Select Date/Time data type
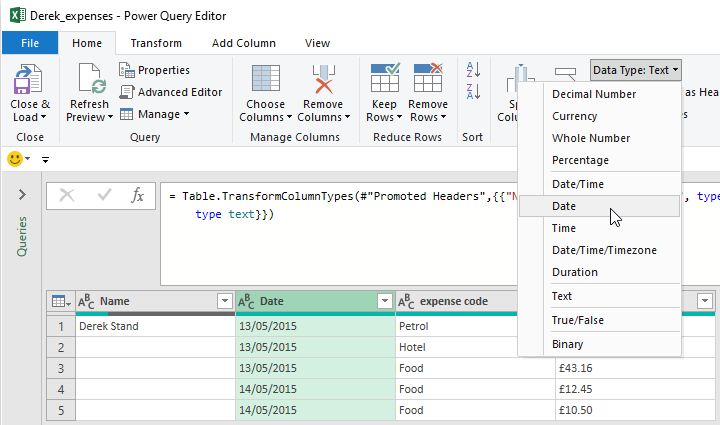720x425 pixels. click(x=599, y=184)
